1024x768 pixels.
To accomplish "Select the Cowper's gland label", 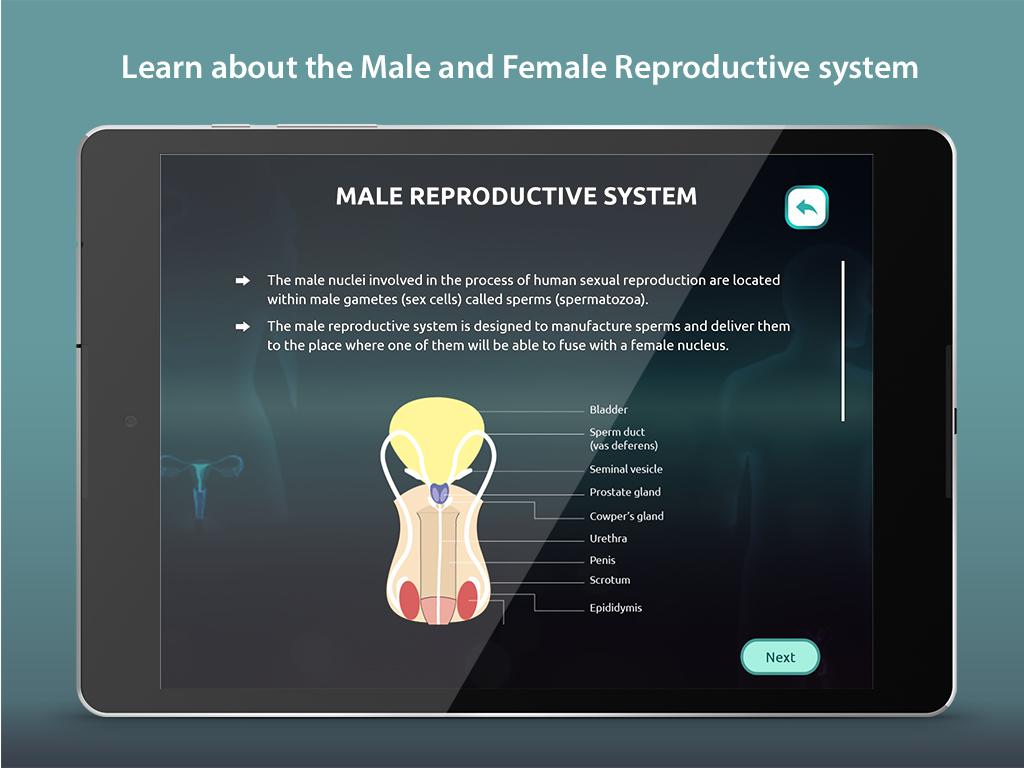I will point(626,516).
